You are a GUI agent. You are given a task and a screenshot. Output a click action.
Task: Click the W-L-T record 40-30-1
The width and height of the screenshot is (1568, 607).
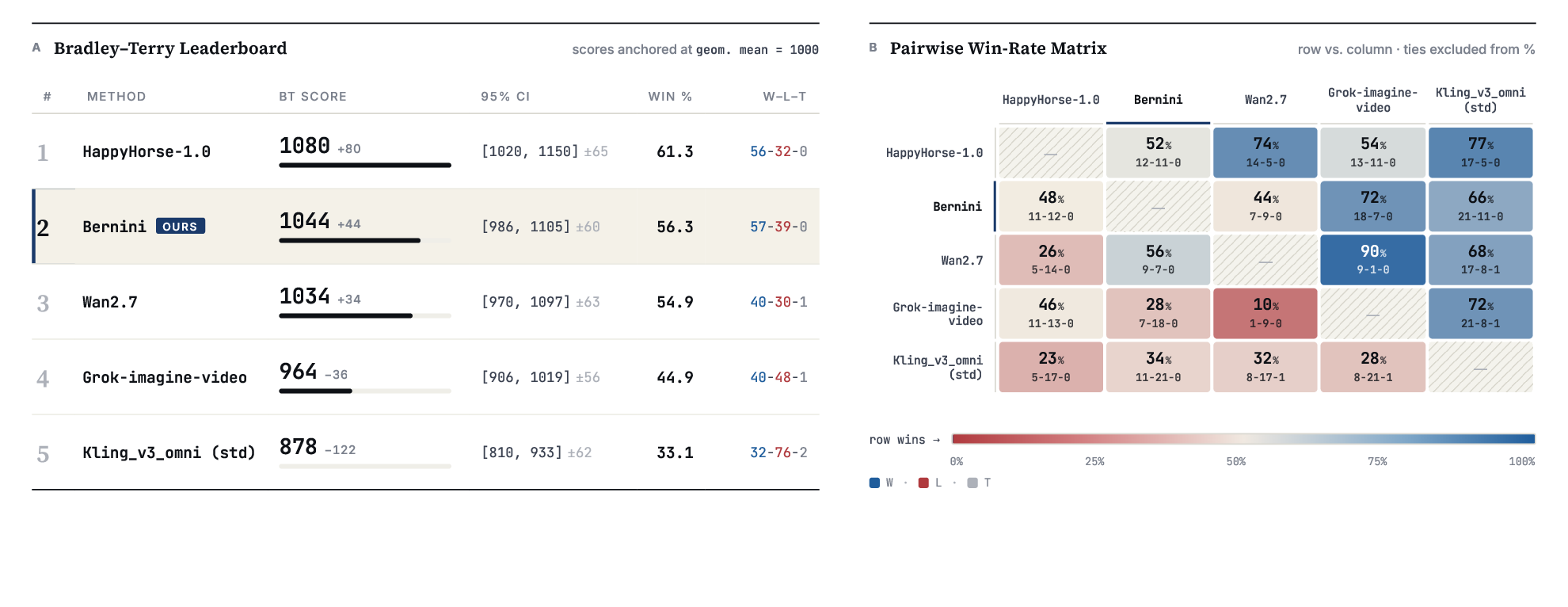click(x=778, y=302)
